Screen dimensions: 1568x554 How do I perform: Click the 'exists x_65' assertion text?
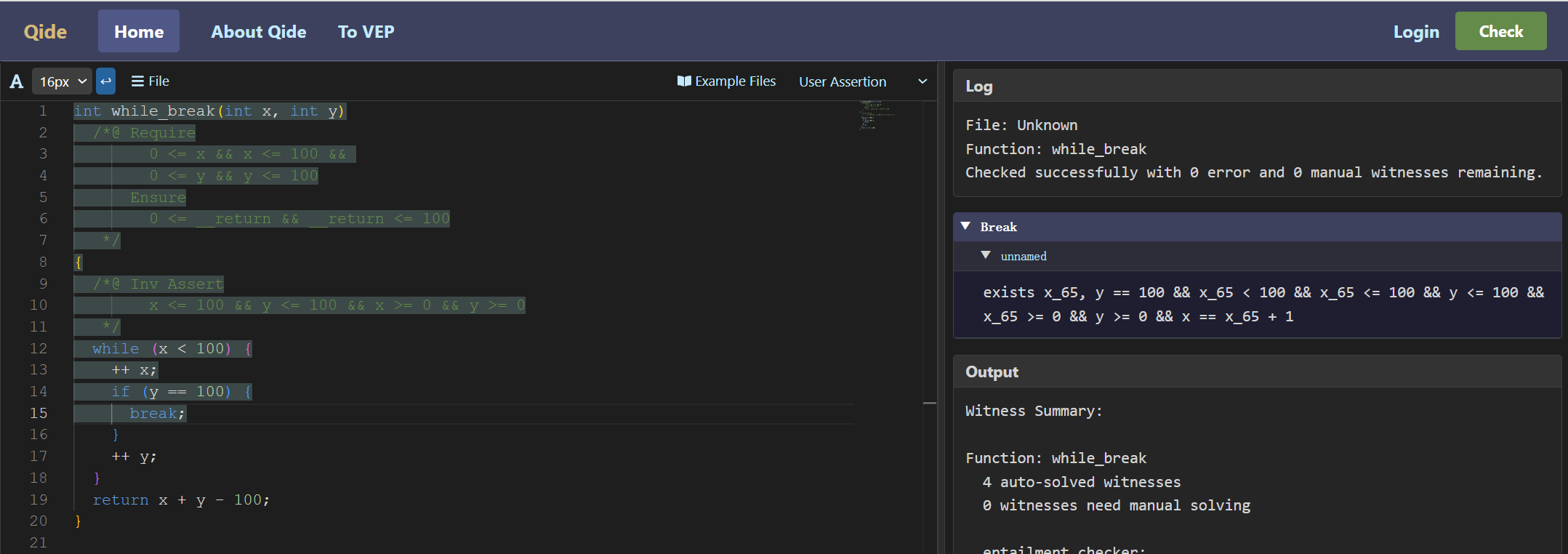(x=1263, y=304)
